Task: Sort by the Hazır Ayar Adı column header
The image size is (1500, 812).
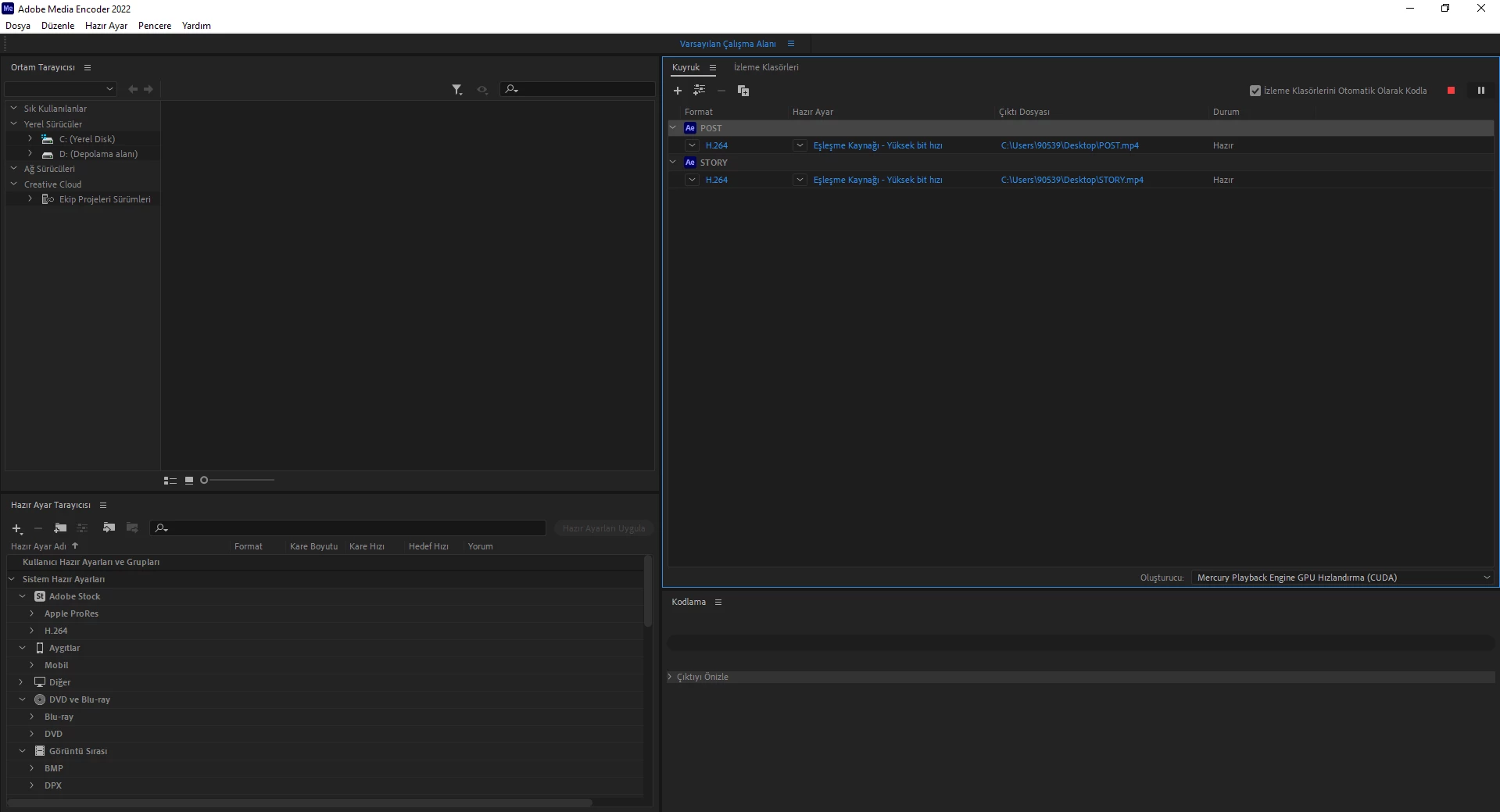Action: tap(39, 546)
